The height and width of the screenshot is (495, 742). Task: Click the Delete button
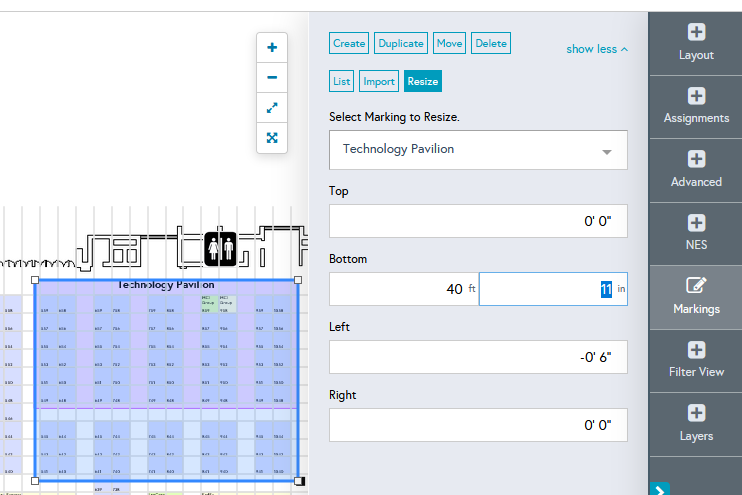click(x=491, y=43)
